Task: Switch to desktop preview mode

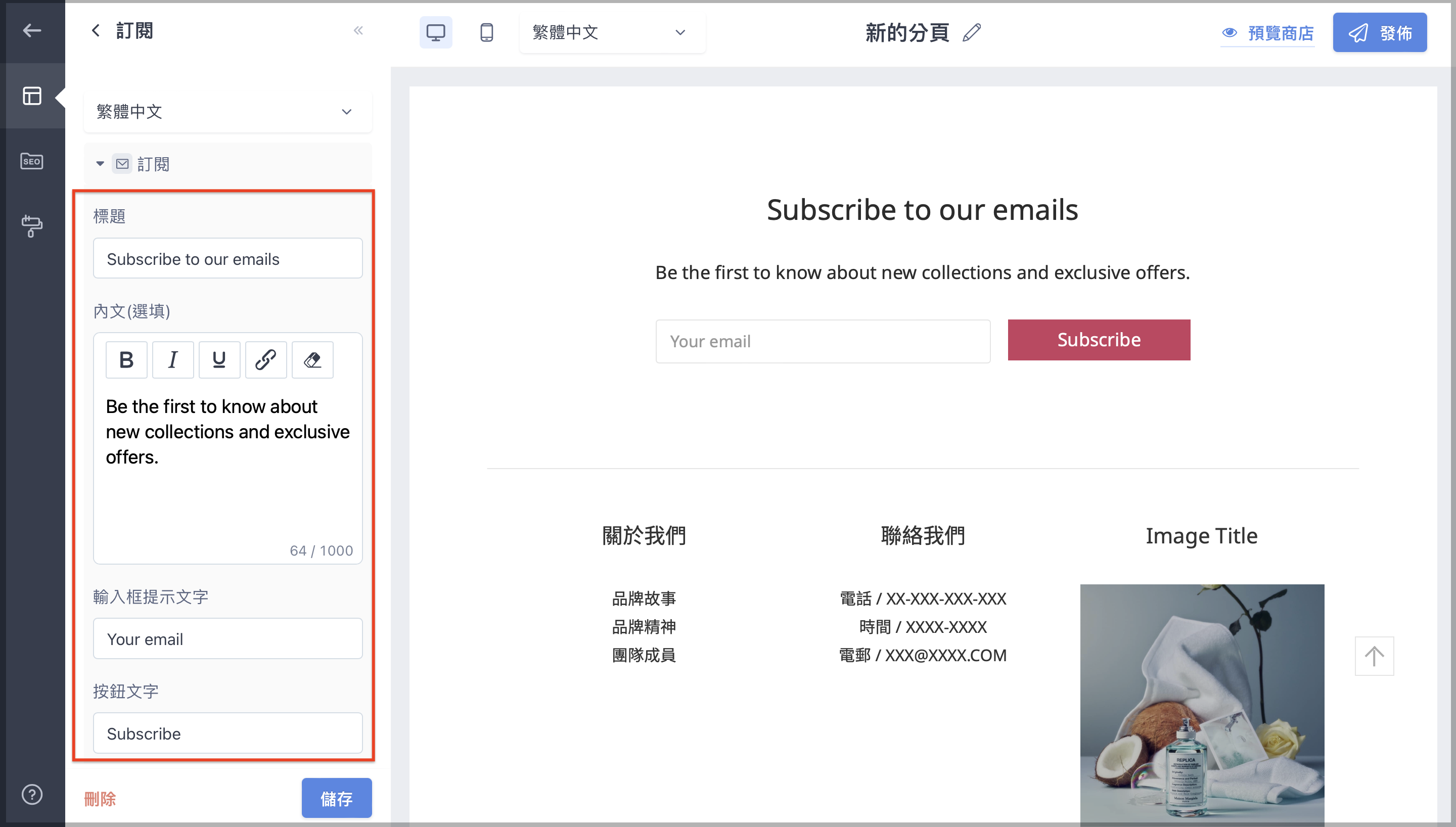Action: [x=436, y=32]
